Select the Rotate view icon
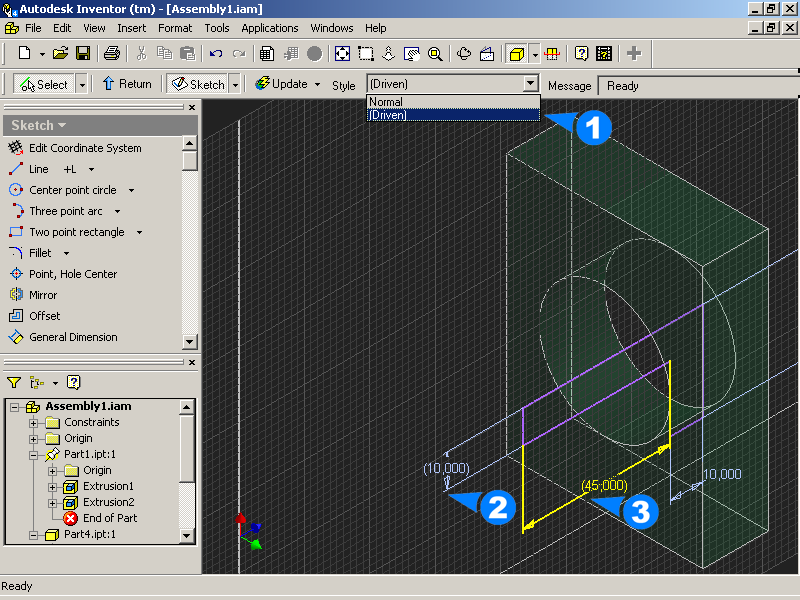The width and height of the screenshot is (800, 600). (464, 53)
